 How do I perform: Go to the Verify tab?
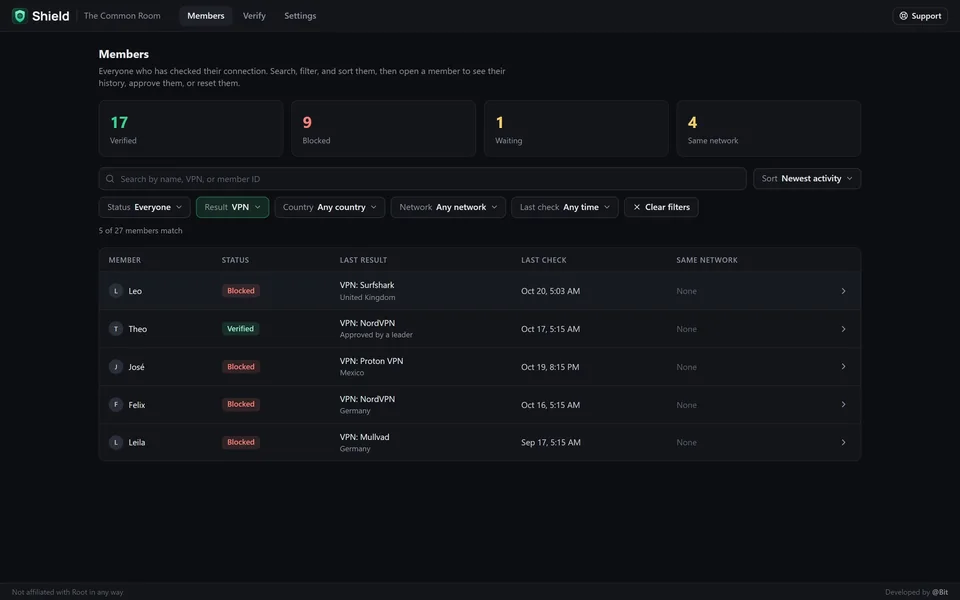[x=254, y=16]
